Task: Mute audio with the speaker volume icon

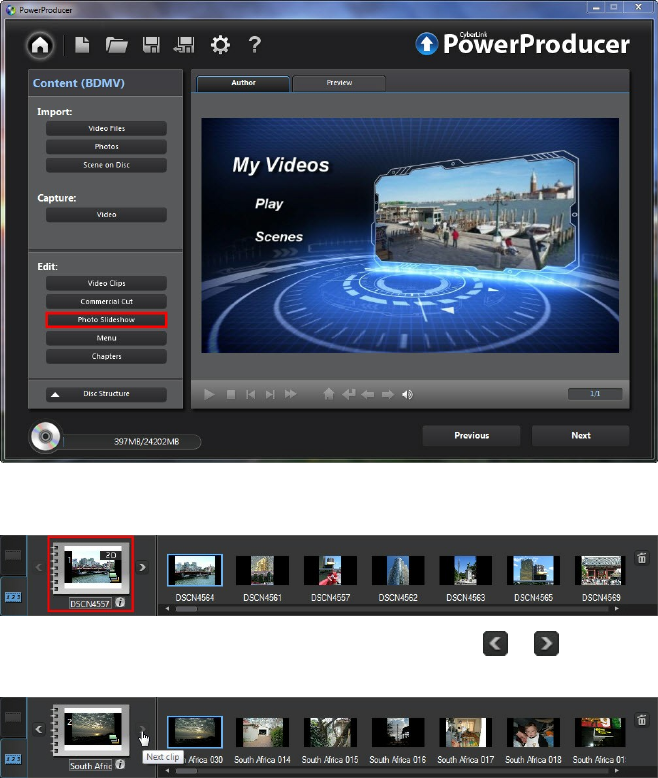Action: 407,395
